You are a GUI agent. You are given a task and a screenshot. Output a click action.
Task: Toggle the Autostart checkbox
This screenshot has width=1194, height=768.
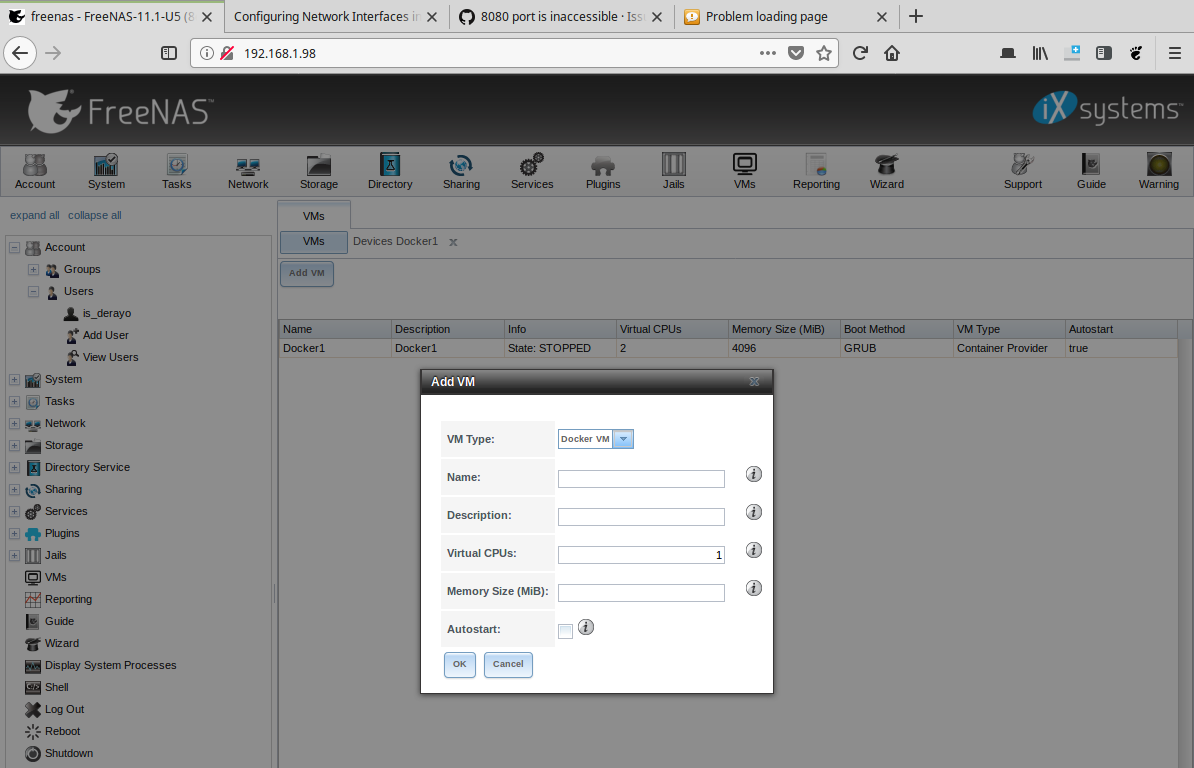pos(565,631)
